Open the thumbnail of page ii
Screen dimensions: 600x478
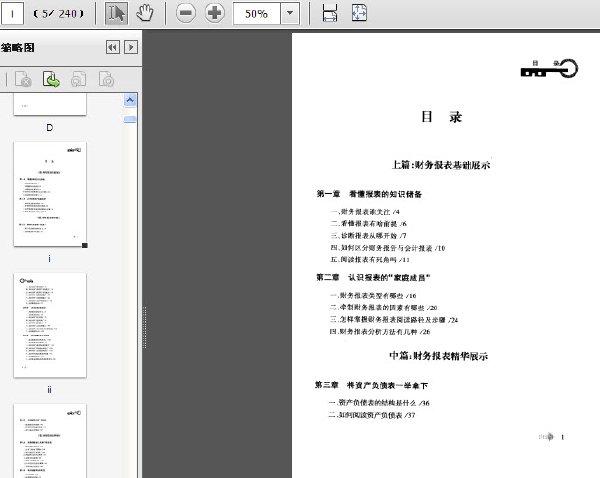[50, 325]
